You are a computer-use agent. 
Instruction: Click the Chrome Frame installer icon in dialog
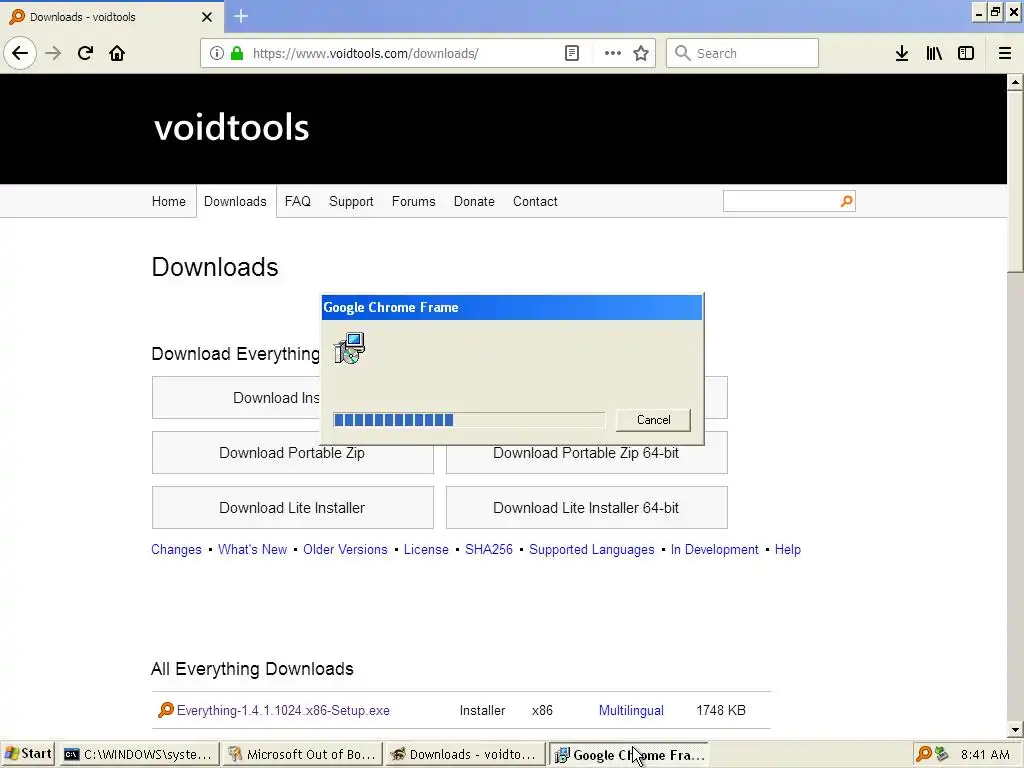tap(349, 348)
